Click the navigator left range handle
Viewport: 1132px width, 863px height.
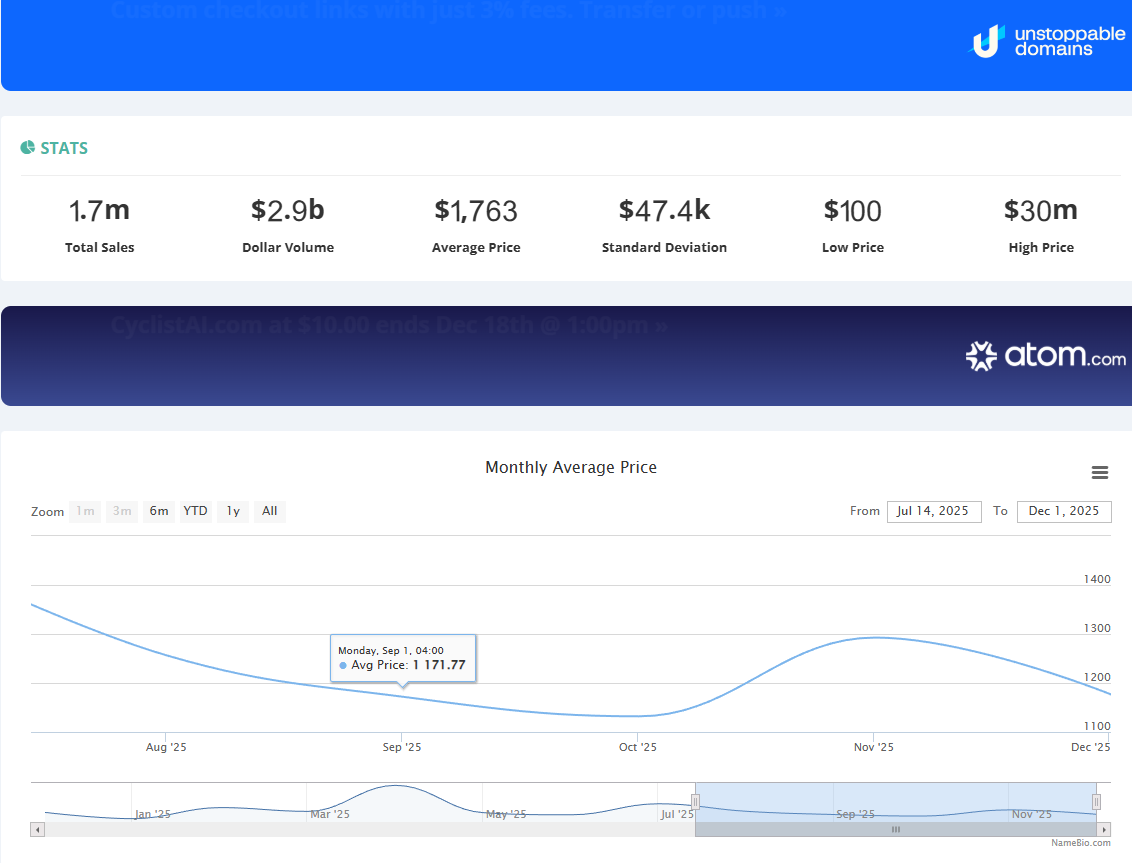[x=695, y=801]
